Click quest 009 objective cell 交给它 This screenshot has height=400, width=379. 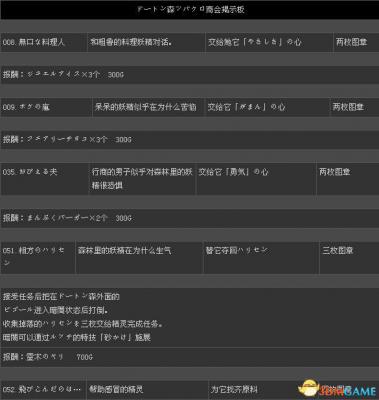267,107
